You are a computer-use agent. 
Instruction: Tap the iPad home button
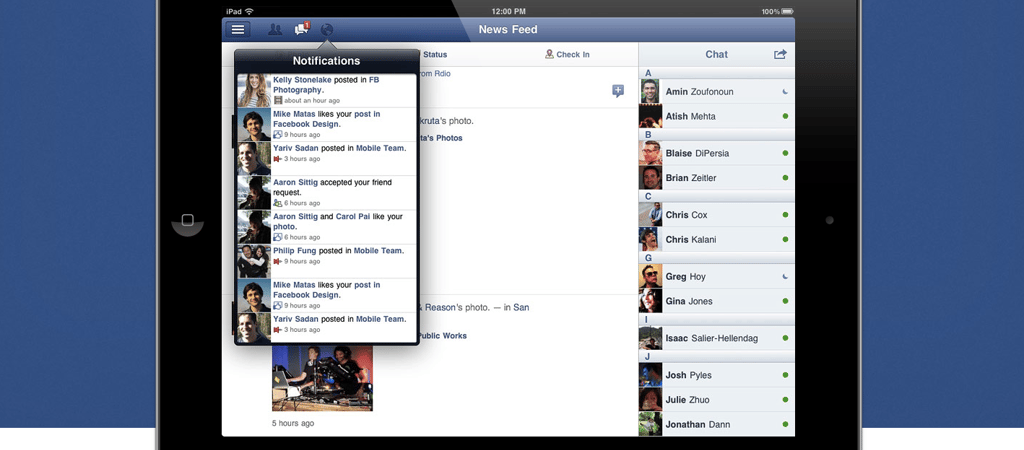pyautogui.click(x=187, y=220)
